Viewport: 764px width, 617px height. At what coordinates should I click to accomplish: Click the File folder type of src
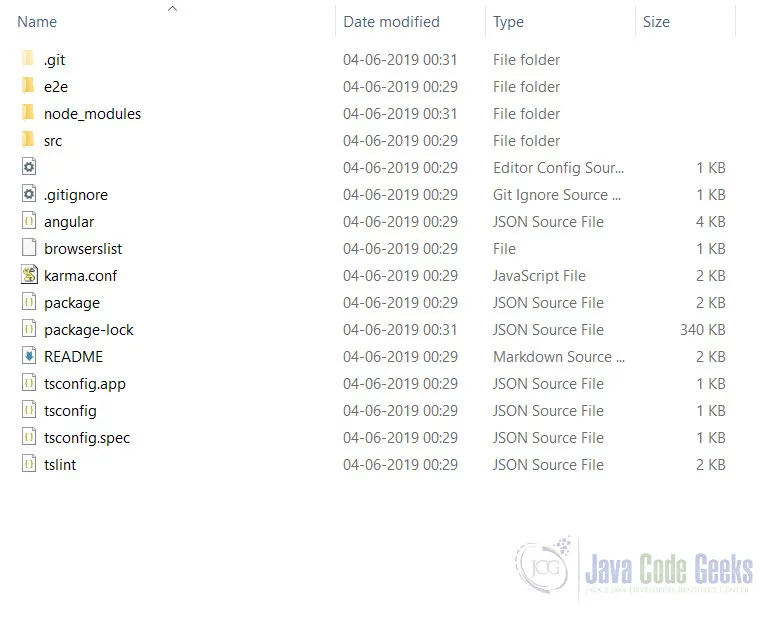(x=526, y=141)
